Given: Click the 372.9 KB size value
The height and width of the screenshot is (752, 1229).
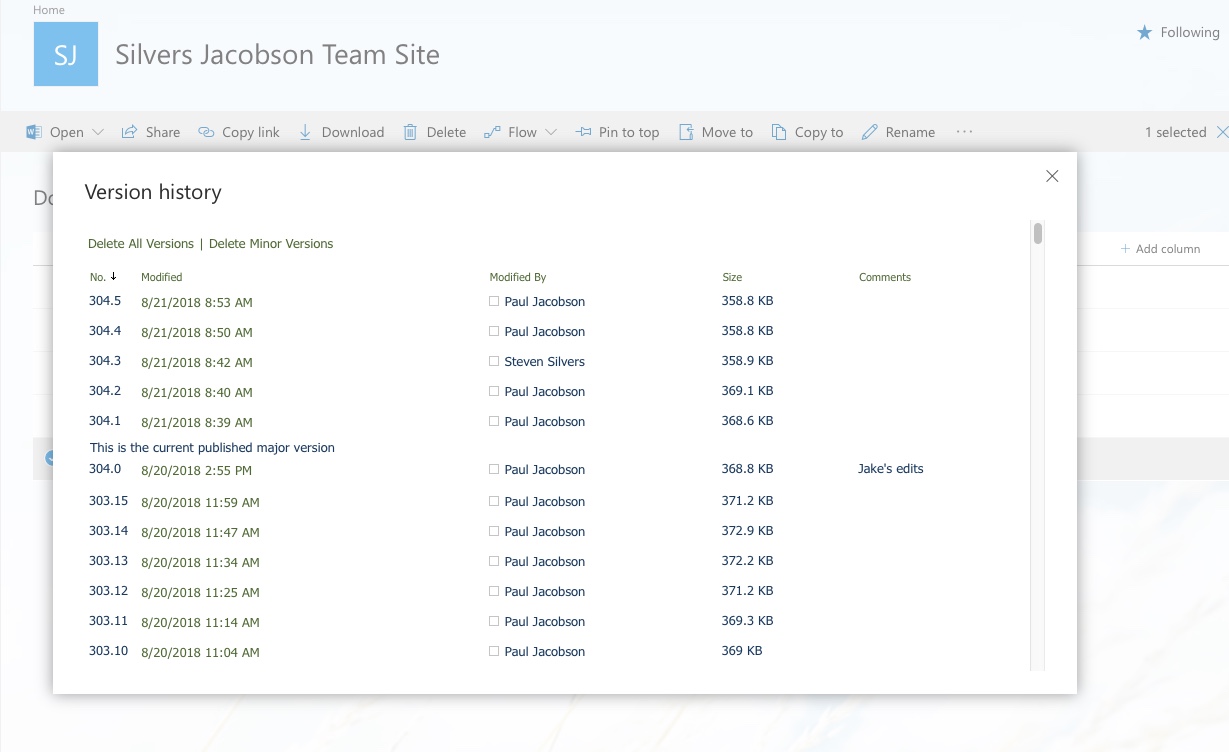Looking at the screenshot, I should 747,531.
